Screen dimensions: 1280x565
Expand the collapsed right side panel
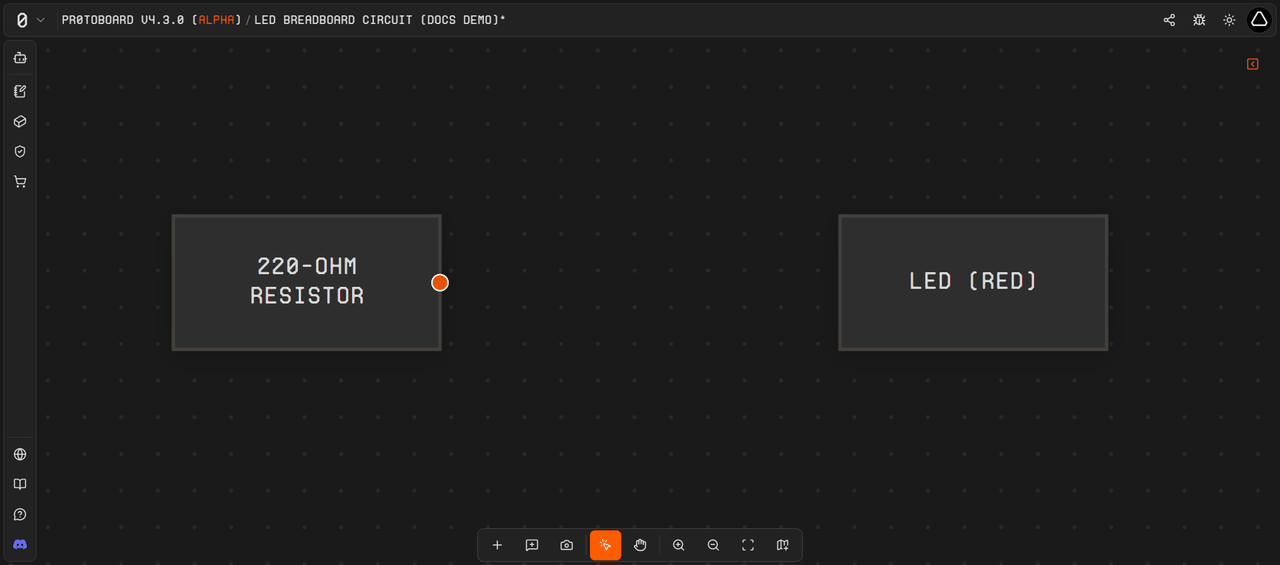[1253, 64]
